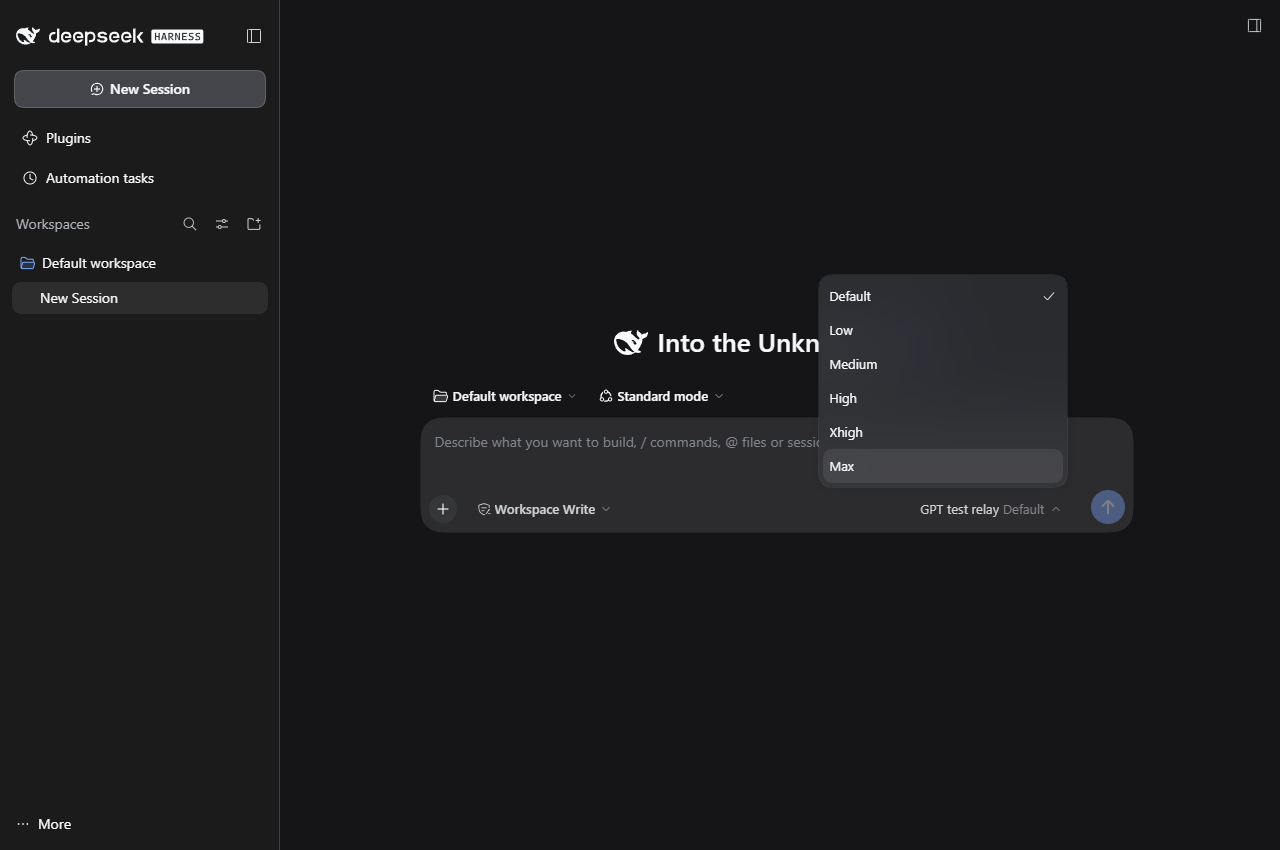
Task: Click the Workspaces section label
Action: click(x=53, y=224)
